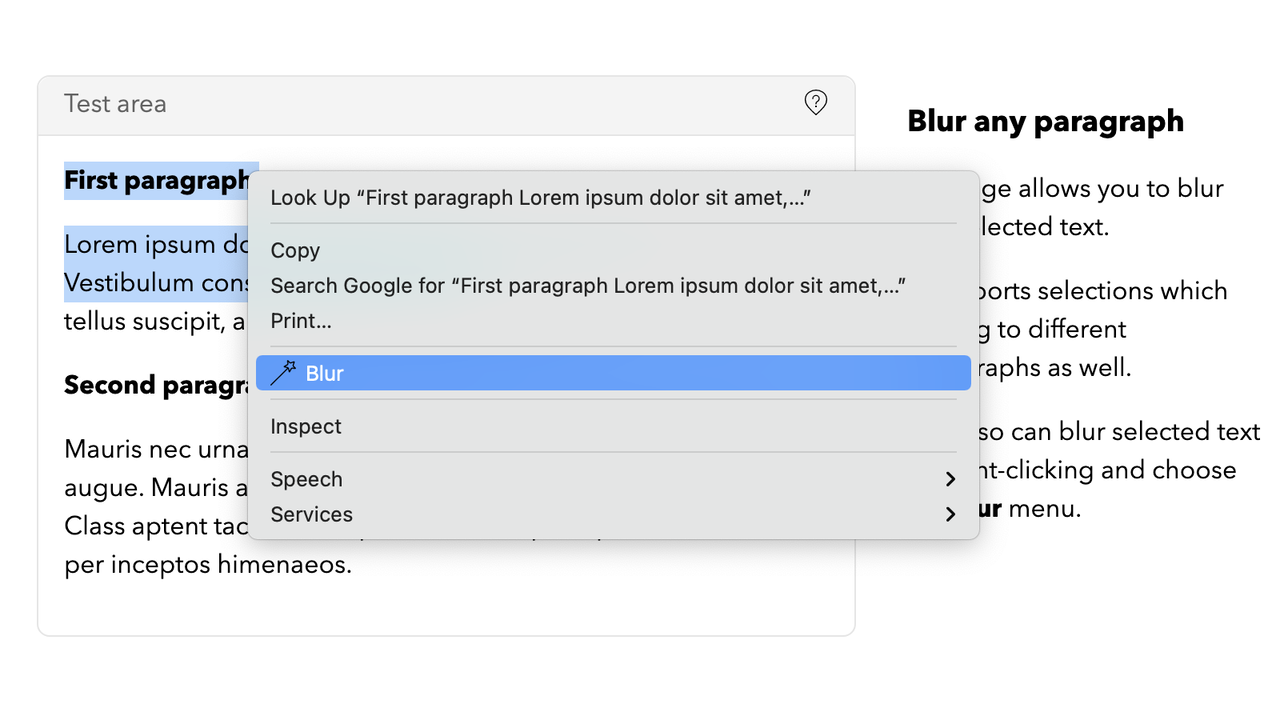Select Look Up "First paragraph…" menu item
The width and height of the screenshot is (1280, 720).
540,198
